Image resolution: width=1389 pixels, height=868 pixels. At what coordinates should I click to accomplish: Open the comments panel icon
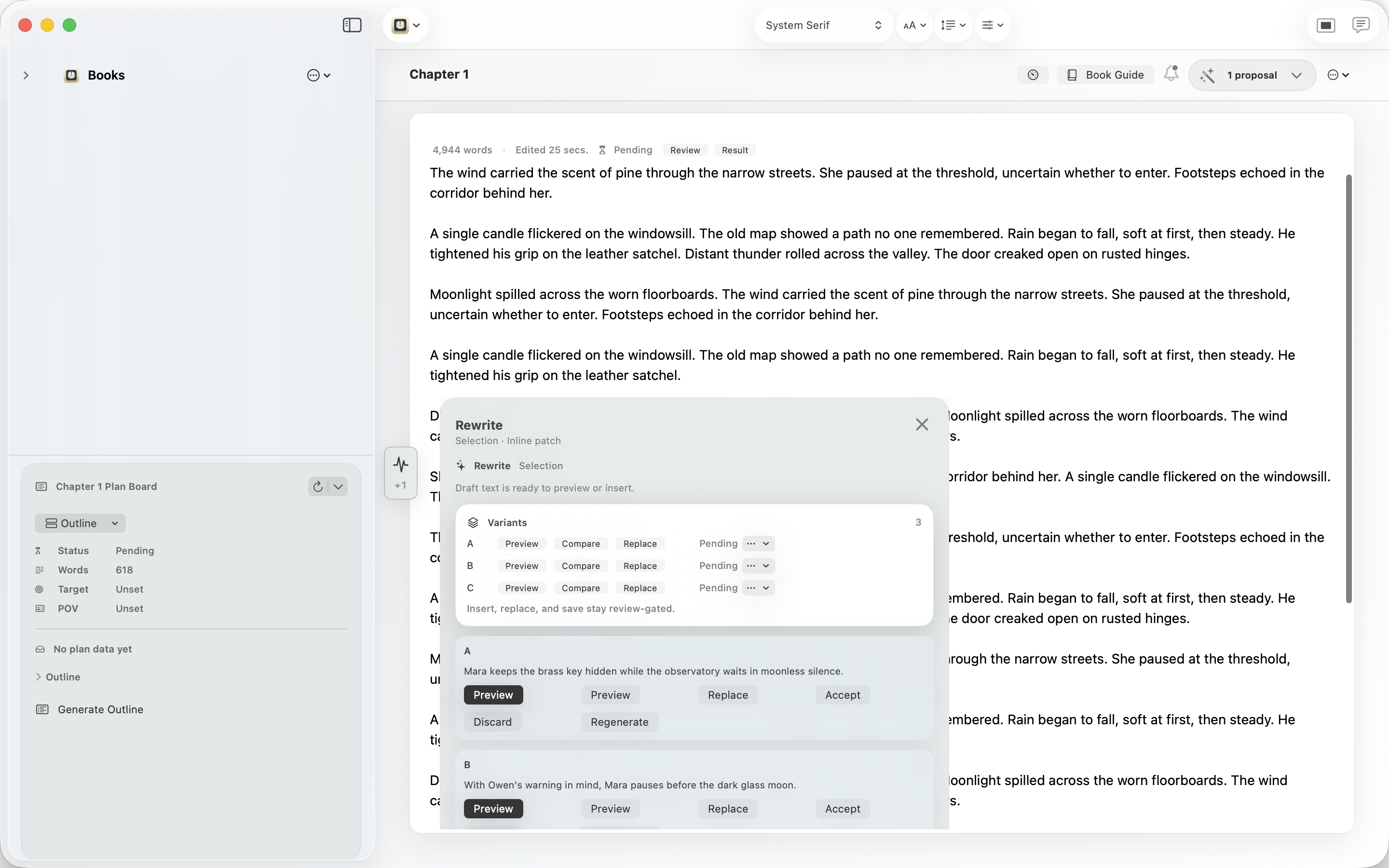[x=1360, y=25]
